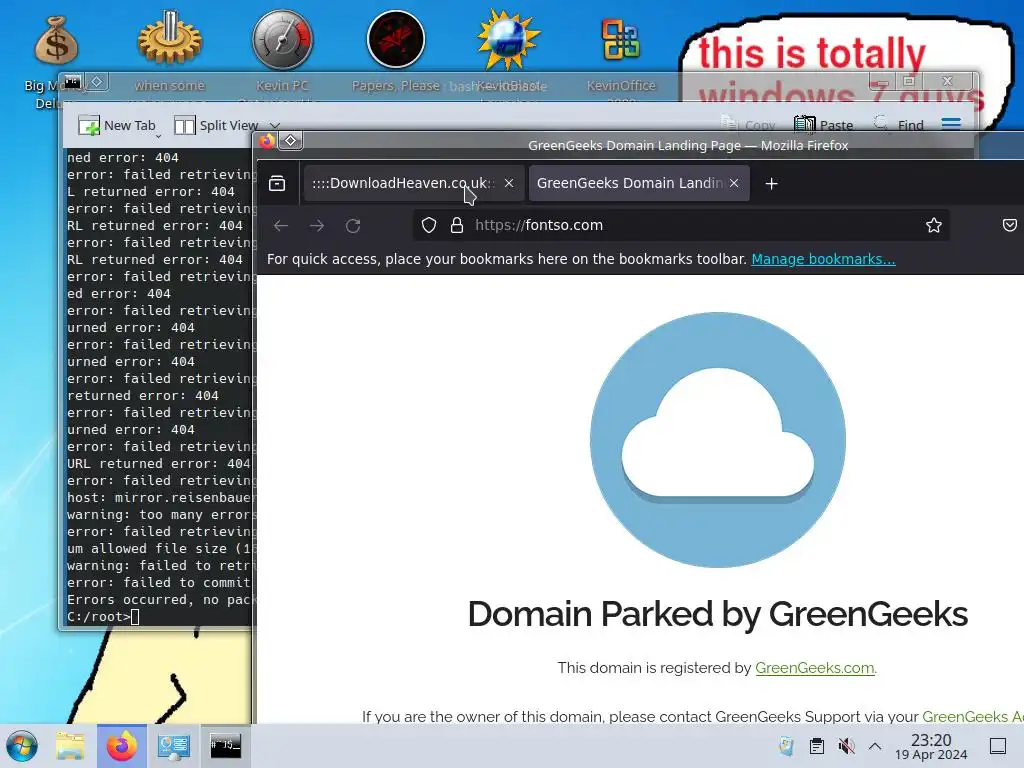Viewport: 1024px width, 768px height.
Task: Click New Tab in the terminal window
Action: (117, 125)
